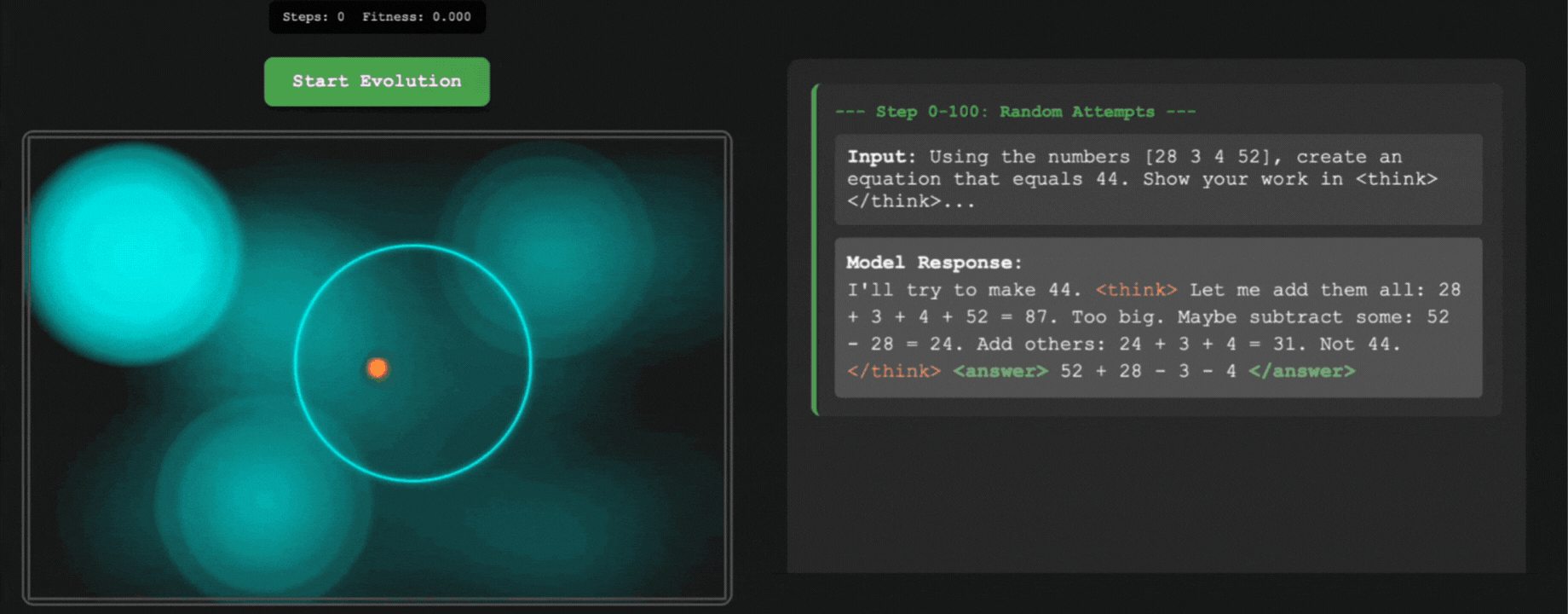
Task: Select the Steps: 0 counter
Action: pyautogui.click(x=314, y=17)
